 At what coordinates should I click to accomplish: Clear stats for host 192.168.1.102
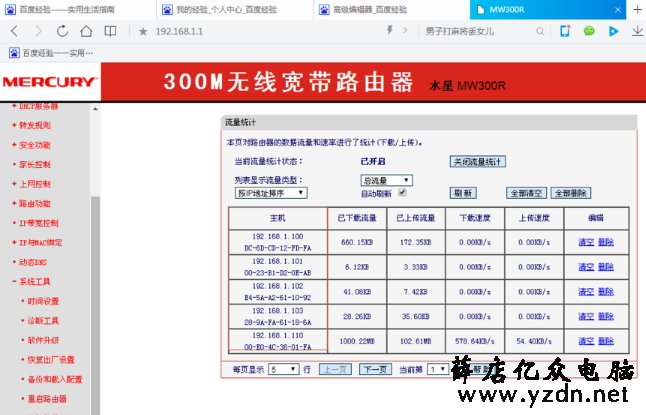pyautogui.click(x=586, y=292)
